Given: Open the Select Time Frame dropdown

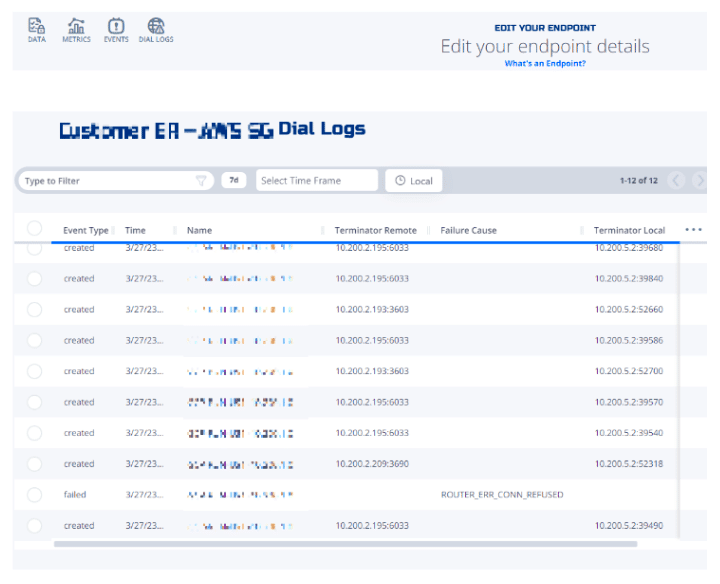Looking at the screenshot, I should pos(315,181).
